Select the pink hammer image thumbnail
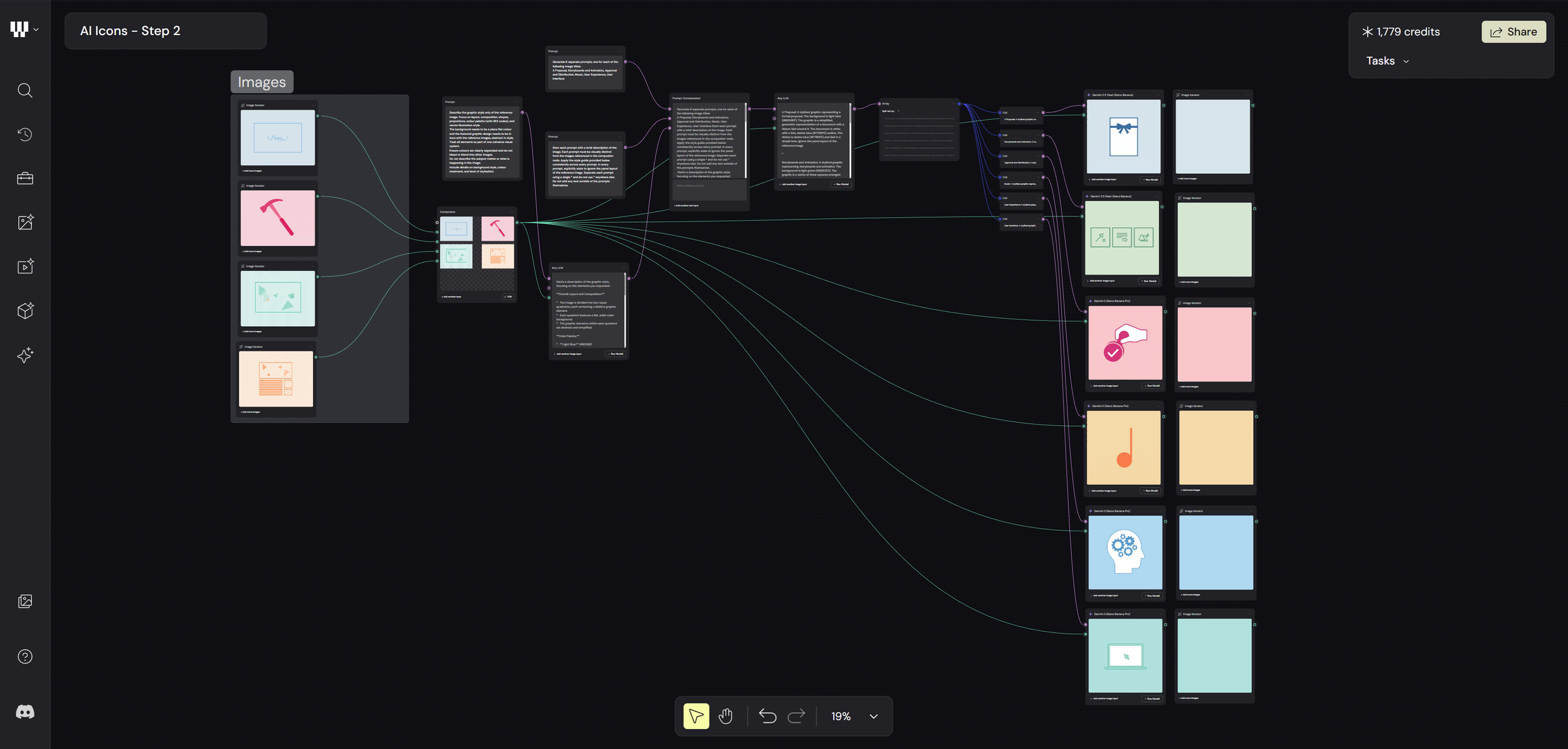 click(277, 218)
